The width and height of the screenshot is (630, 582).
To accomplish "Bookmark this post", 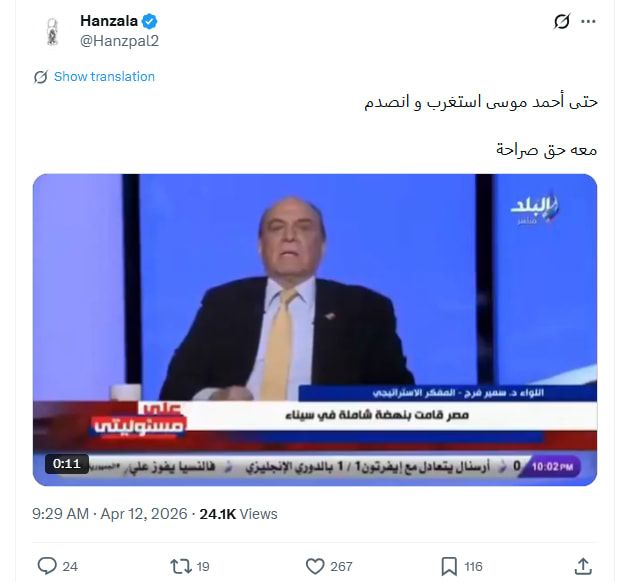I will (x=449, y=566).
